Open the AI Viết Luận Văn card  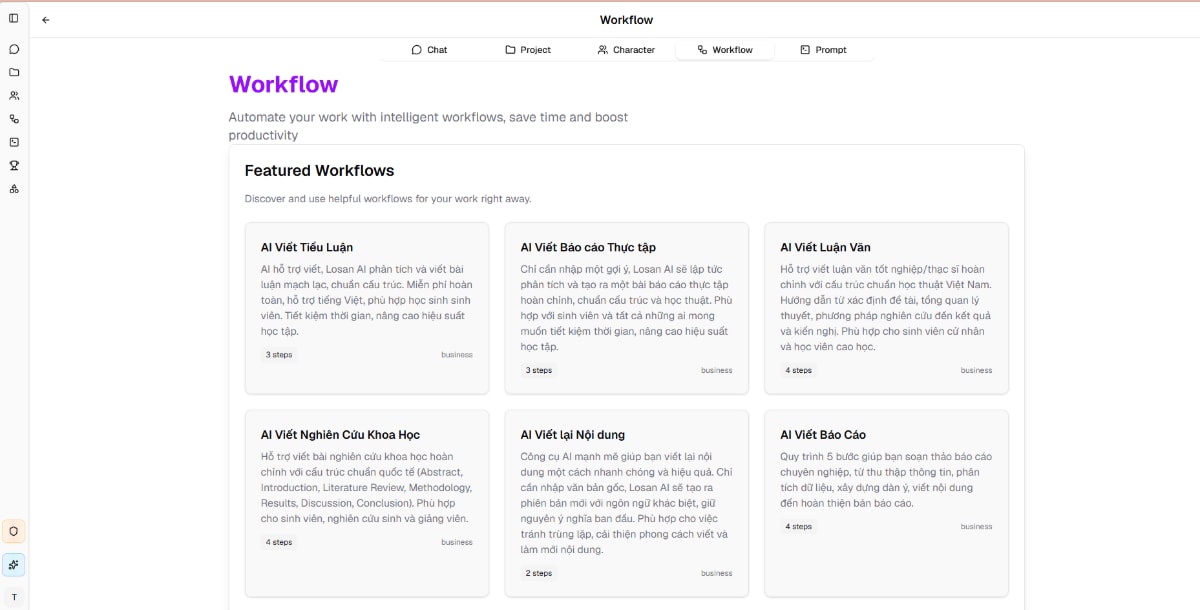[x=886, y=307]
